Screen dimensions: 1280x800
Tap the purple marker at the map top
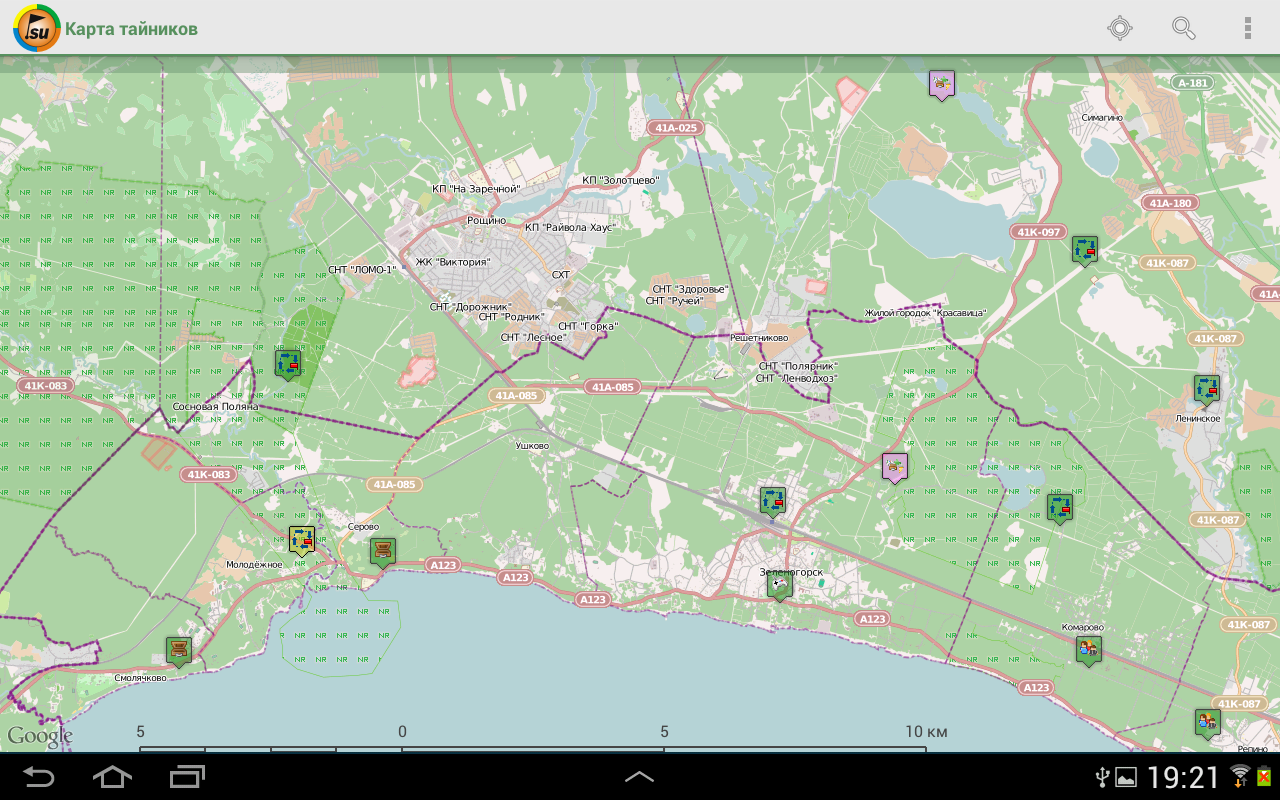click(x=940, y=84)
